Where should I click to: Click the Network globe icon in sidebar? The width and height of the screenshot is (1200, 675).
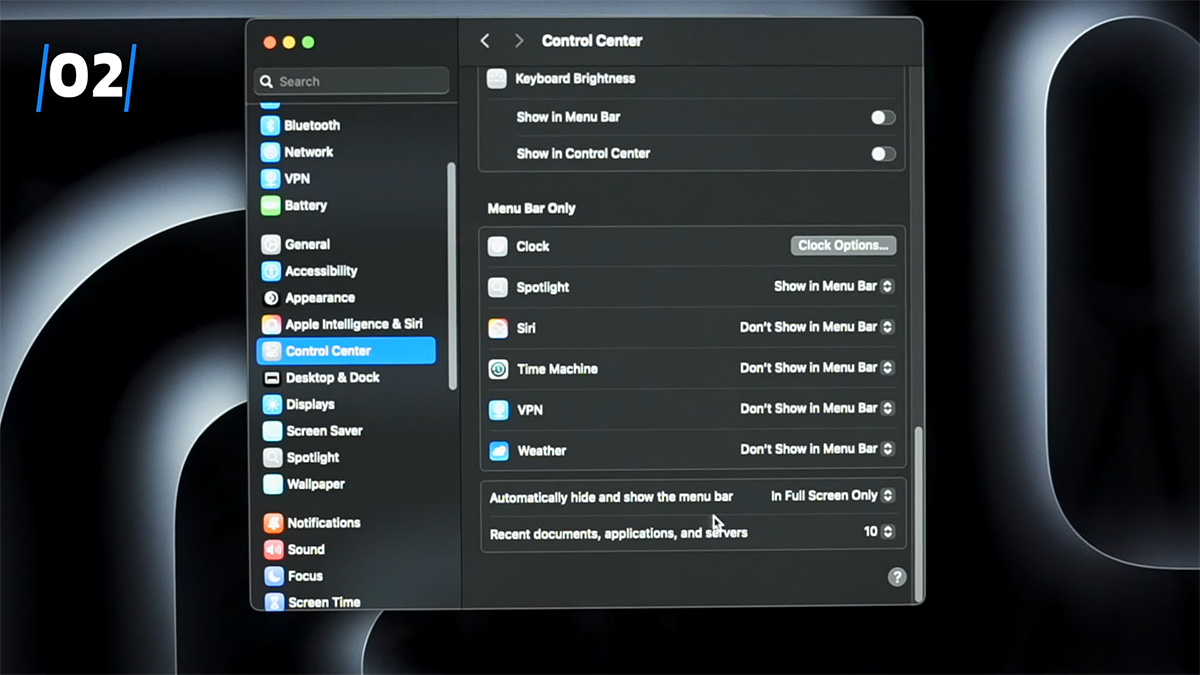[270, 152]
